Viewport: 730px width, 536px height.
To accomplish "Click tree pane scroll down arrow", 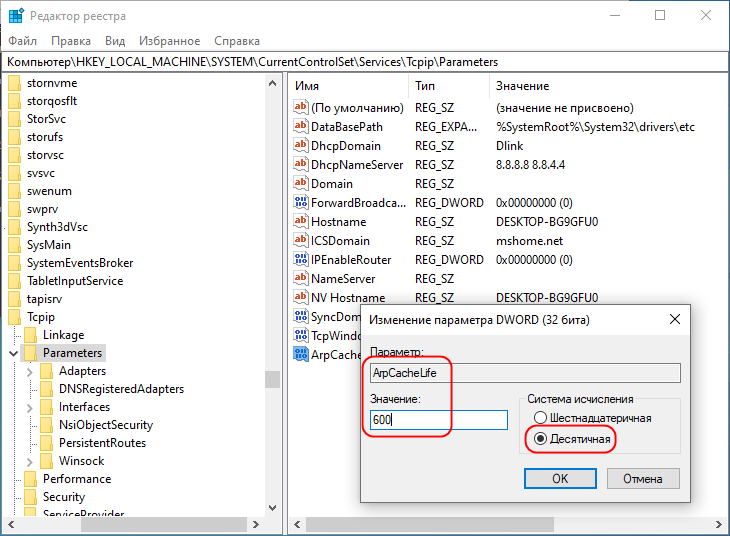I will [x=272, y=508].
